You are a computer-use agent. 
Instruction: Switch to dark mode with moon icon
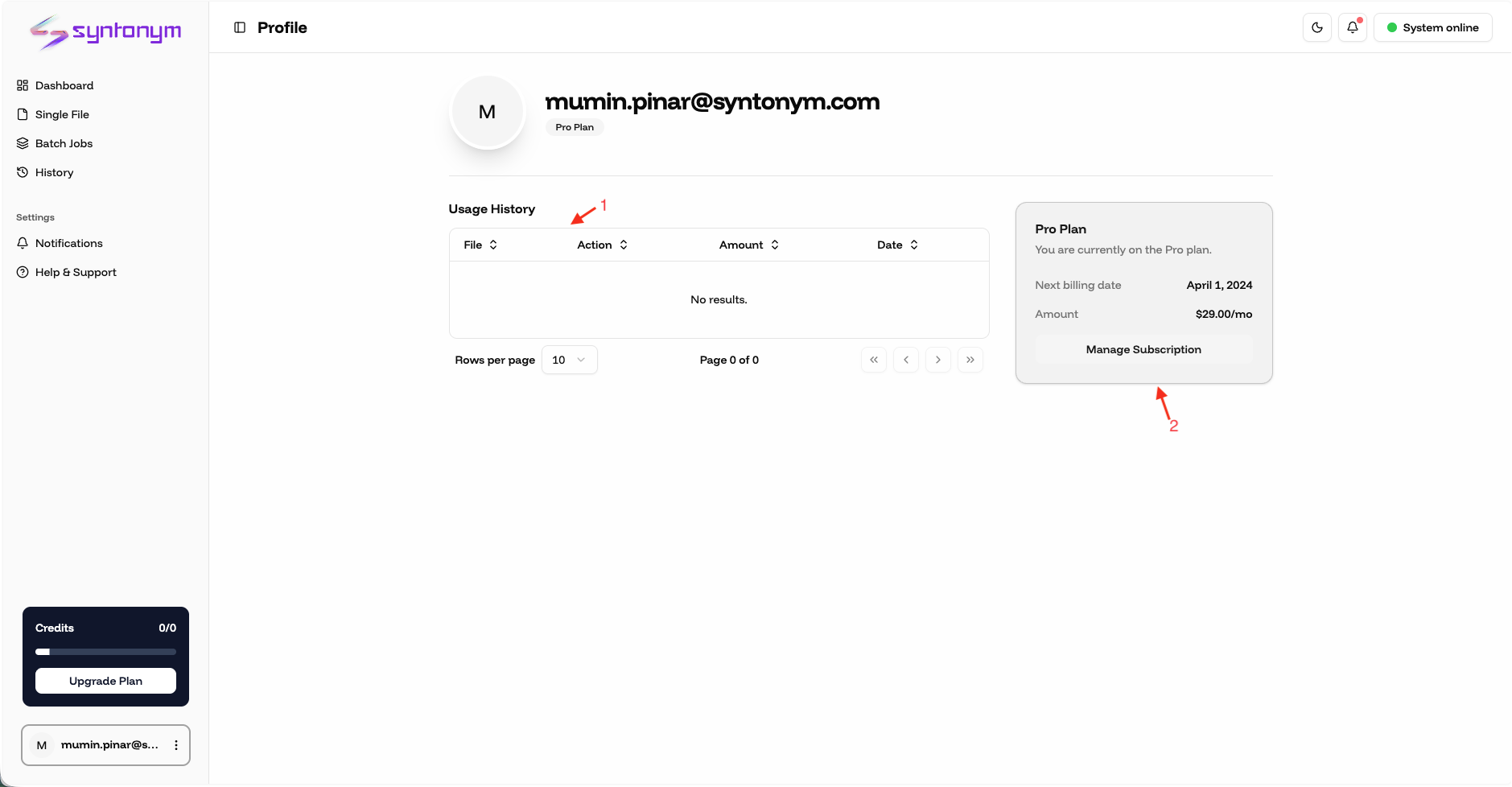point(1316,27)
